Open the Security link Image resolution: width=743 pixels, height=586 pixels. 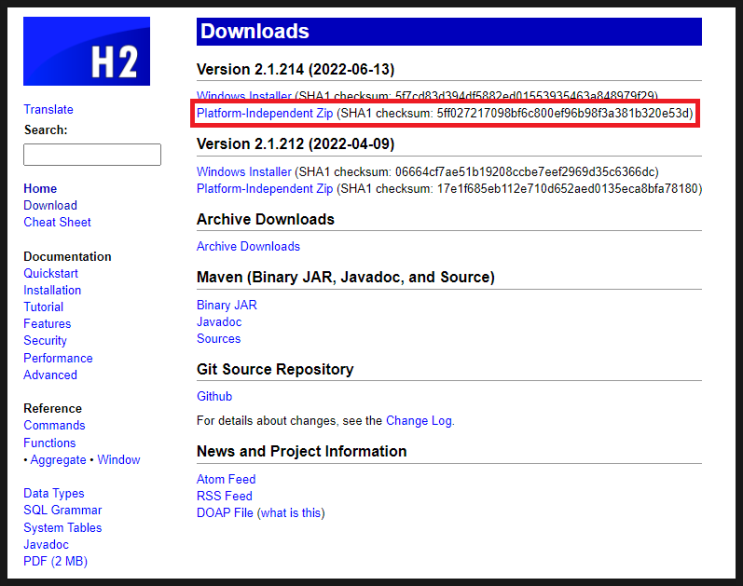45,341
